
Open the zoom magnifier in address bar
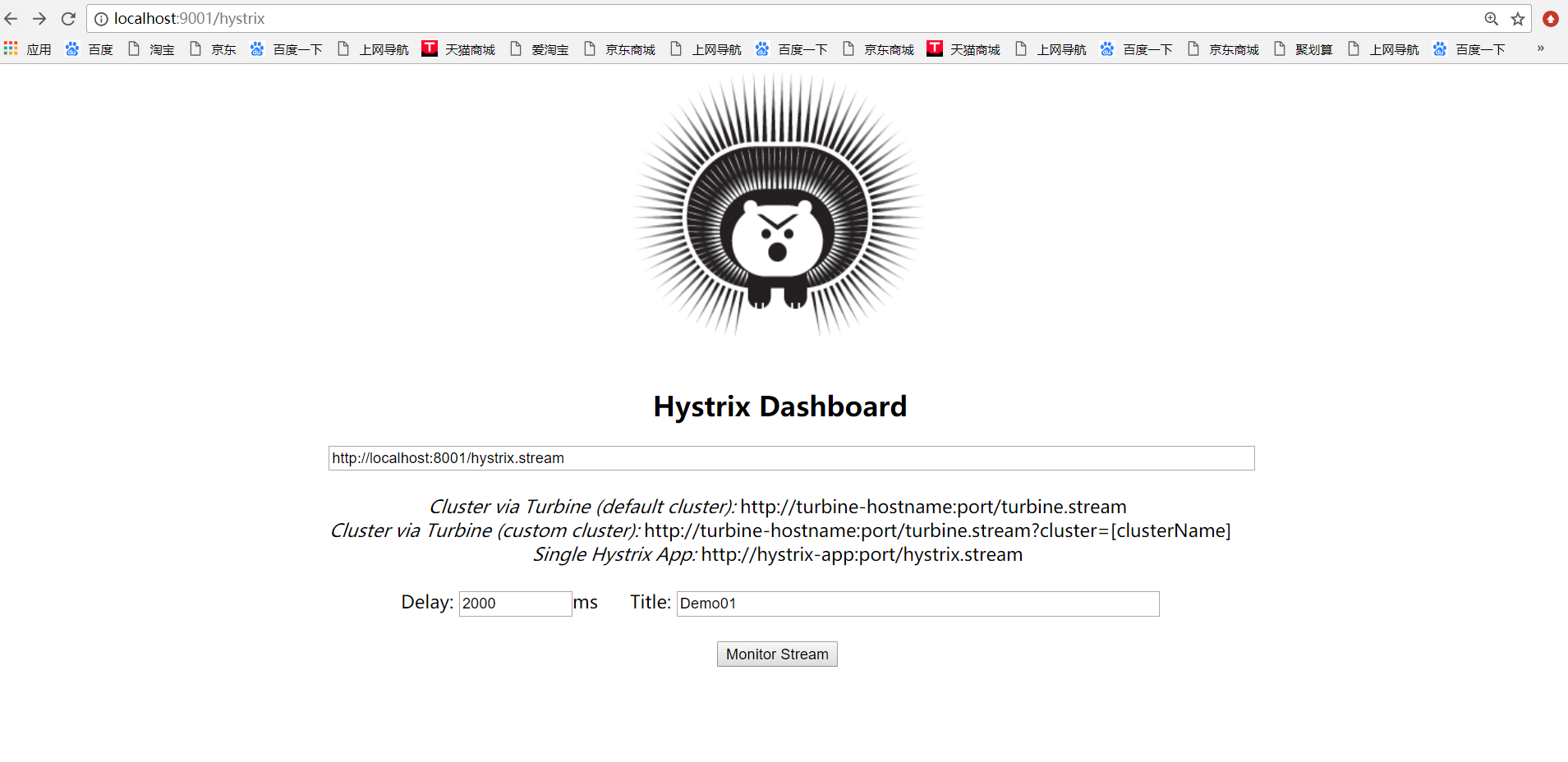[1492, 19]
